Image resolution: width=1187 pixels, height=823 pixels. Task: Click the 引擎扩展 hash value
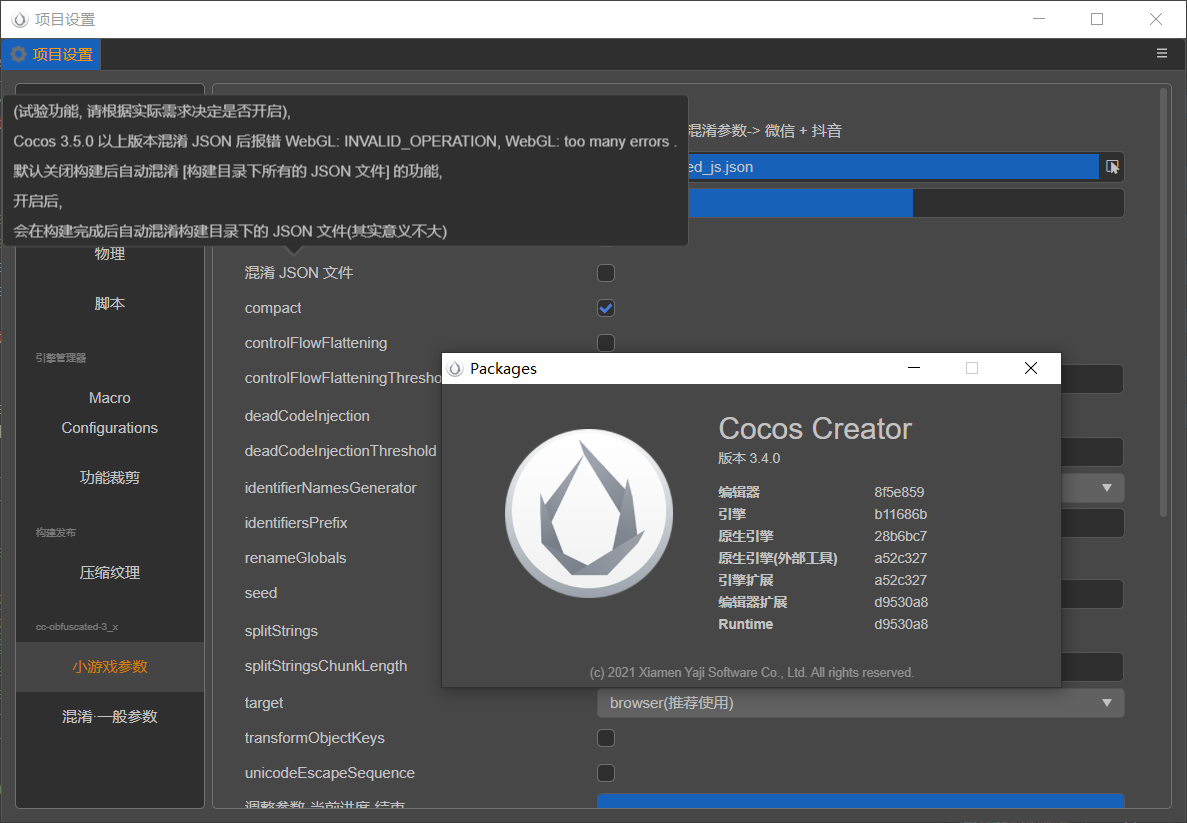point(901,580)
